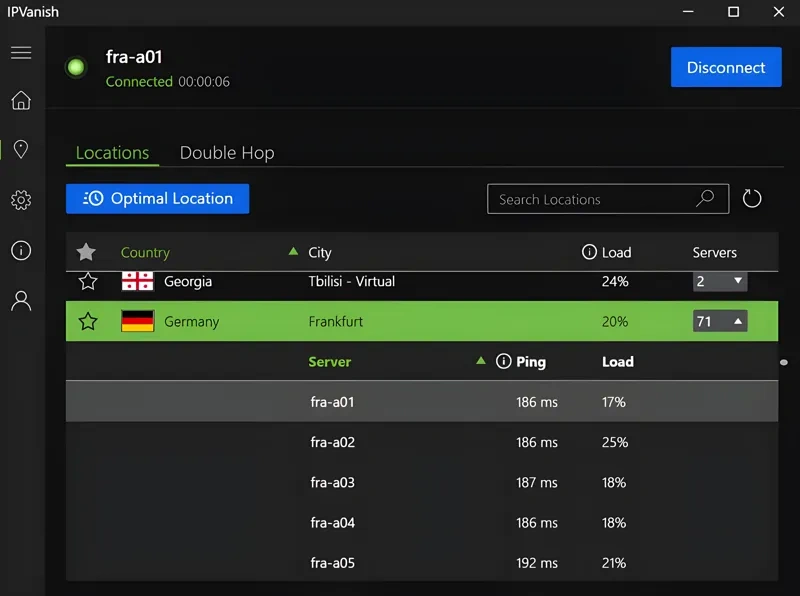Refresh the server list
800x596 pixels.
(752, 198)
